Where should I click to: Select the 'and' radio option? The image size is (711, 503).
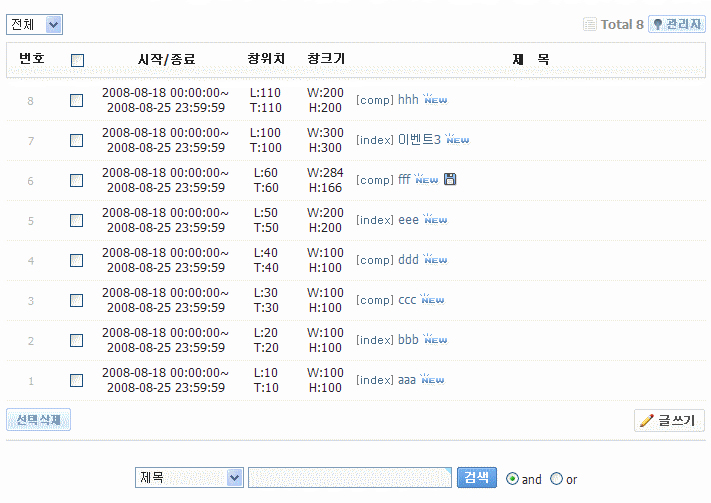coord(513,479)
